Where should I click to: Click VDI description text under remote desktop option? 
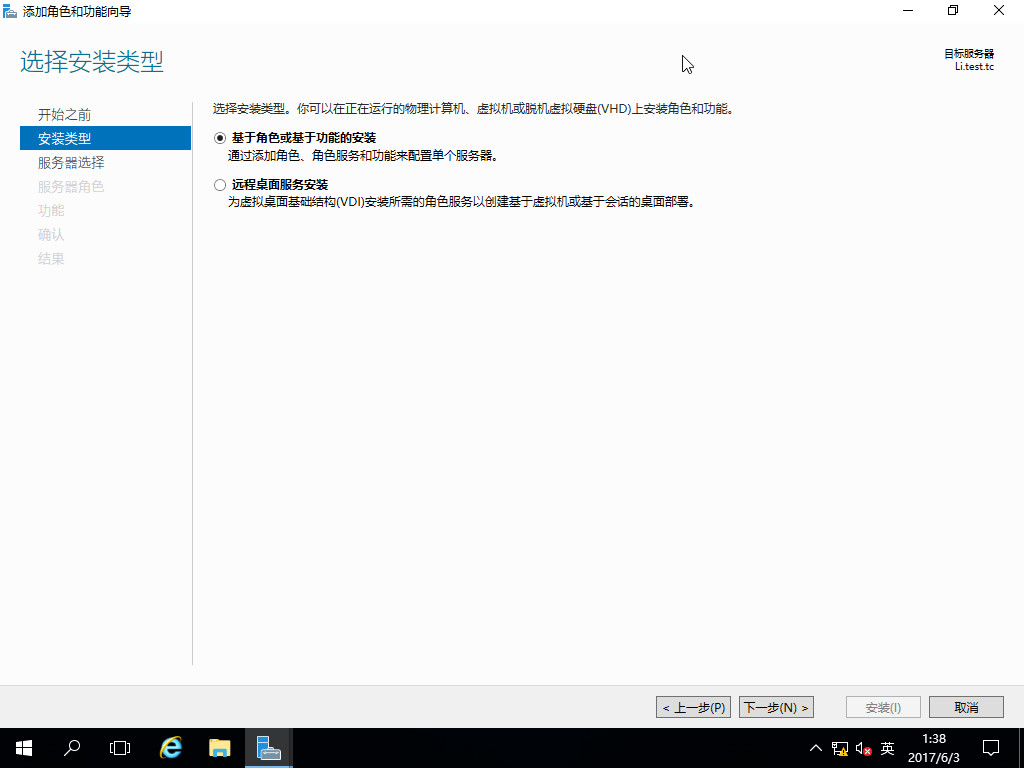tap(462, 202)
